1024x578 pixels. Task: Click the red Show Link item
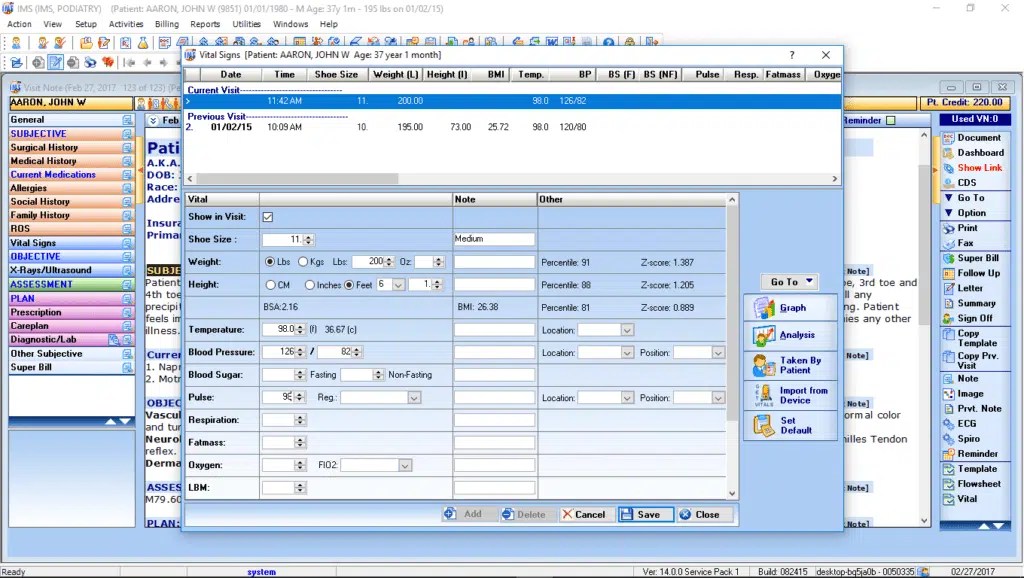(974, 168)
